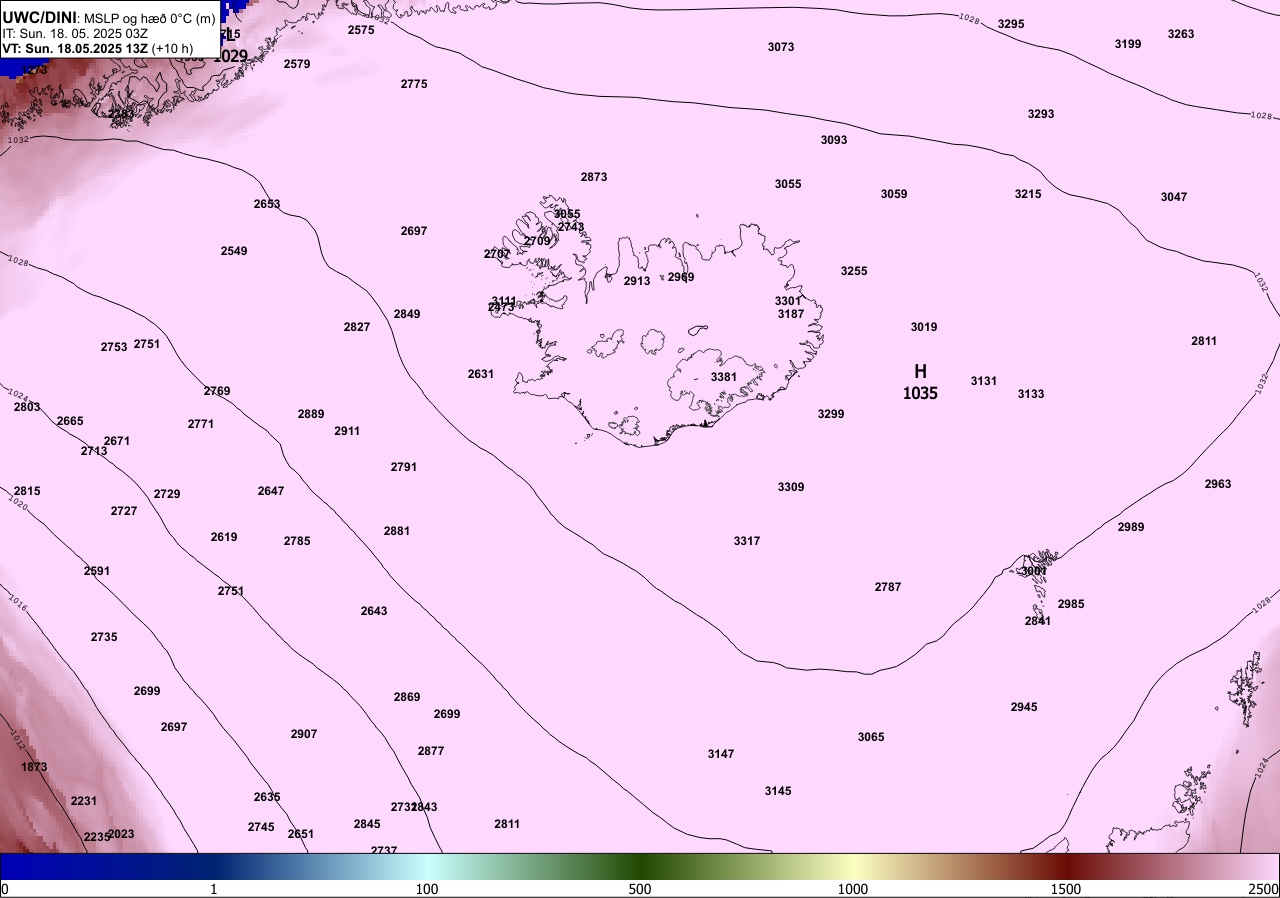
Task: Click the height value 2877
Action: pos(431,751)
